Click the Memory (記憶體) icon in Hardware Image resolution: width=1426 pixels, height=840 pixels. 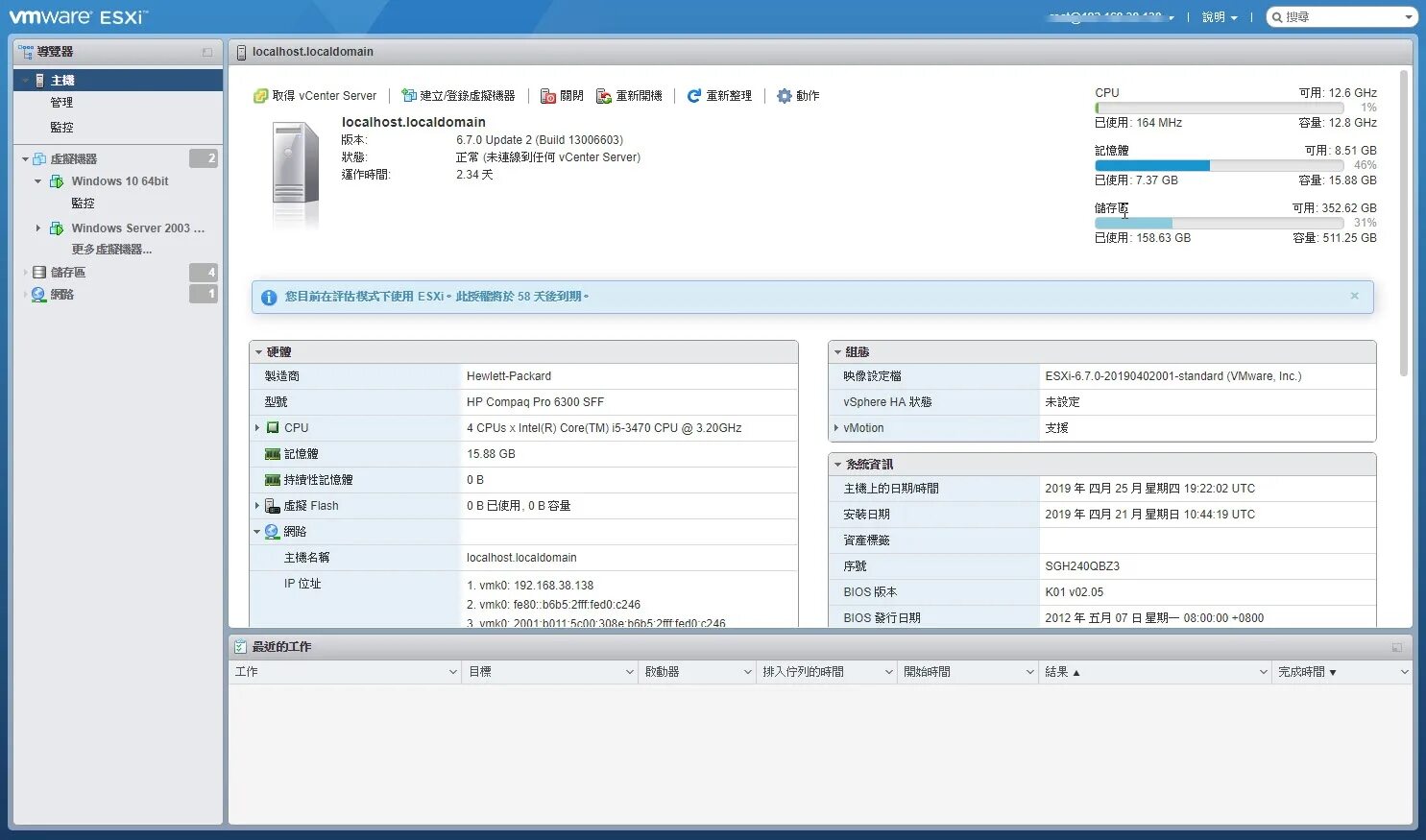tap(273, 454)
